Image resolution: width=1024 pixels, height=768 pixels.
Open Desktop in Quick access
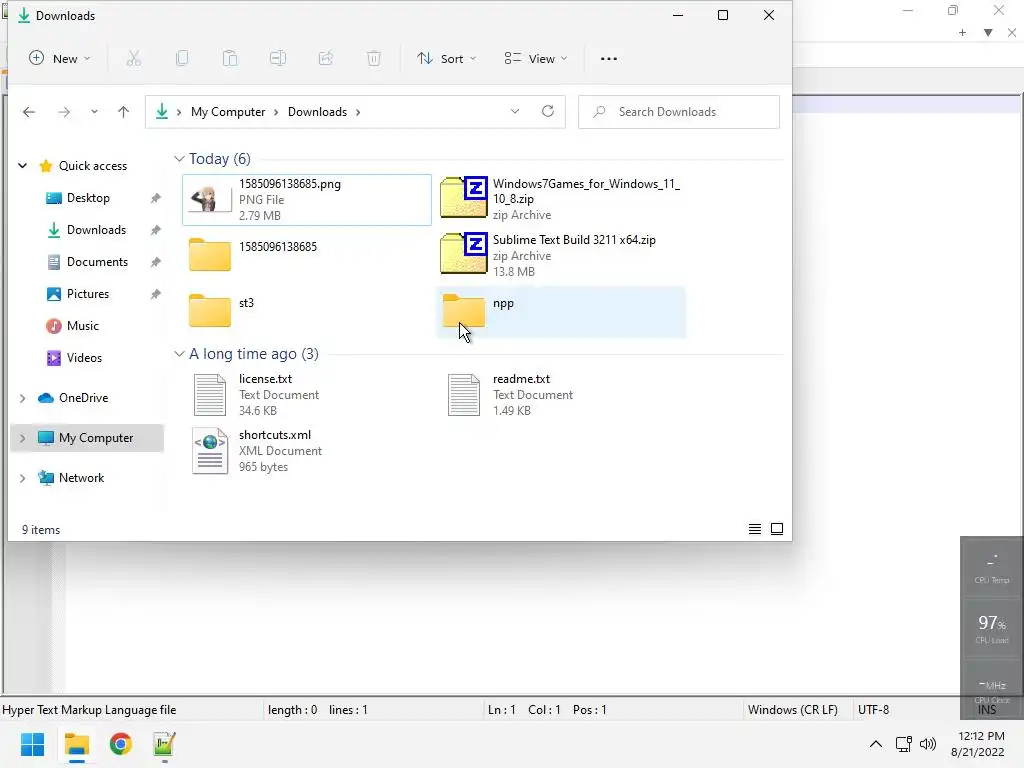(x=88, y=198)
